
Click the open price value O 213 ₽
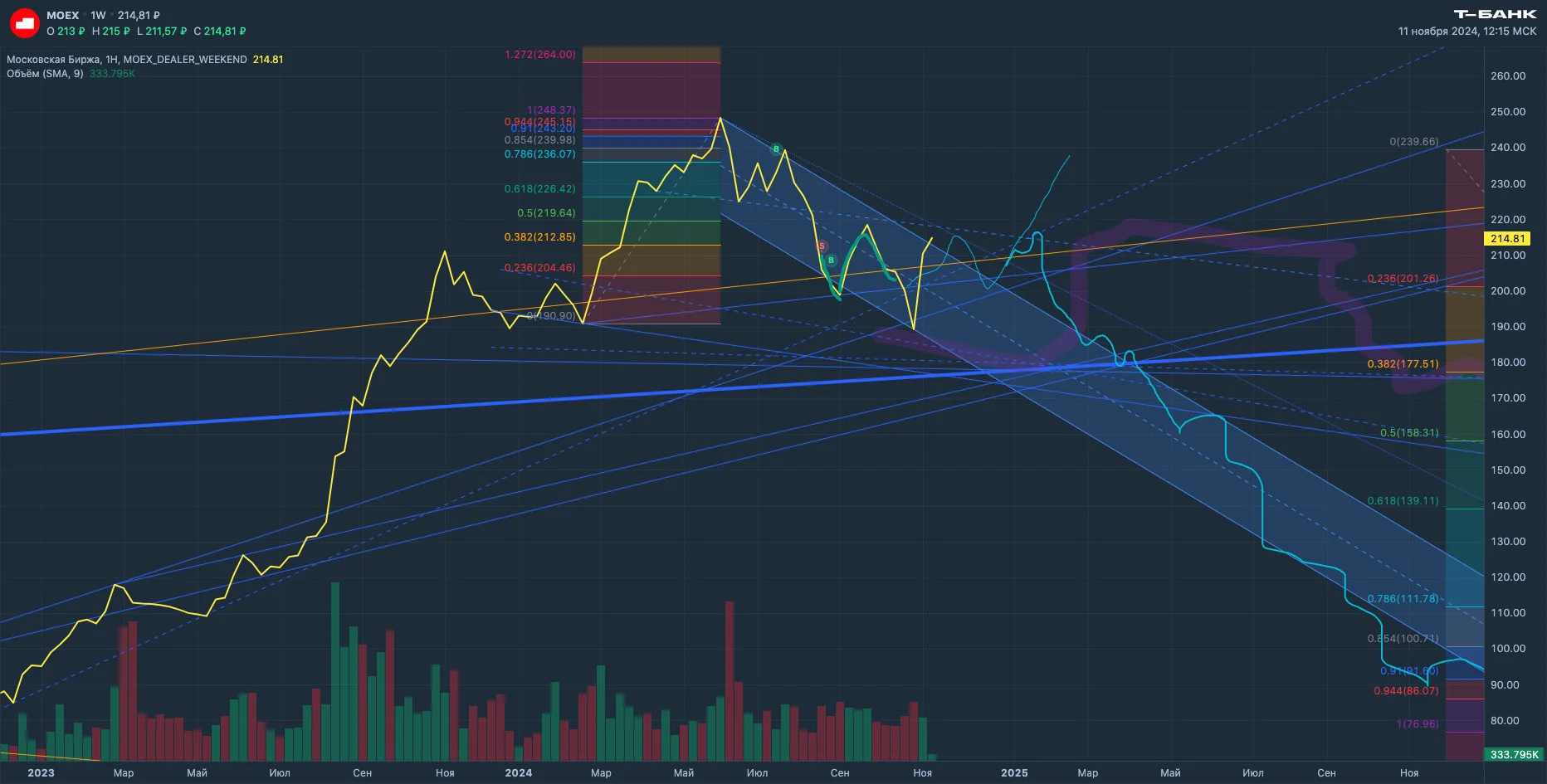[x=66, y=32]
